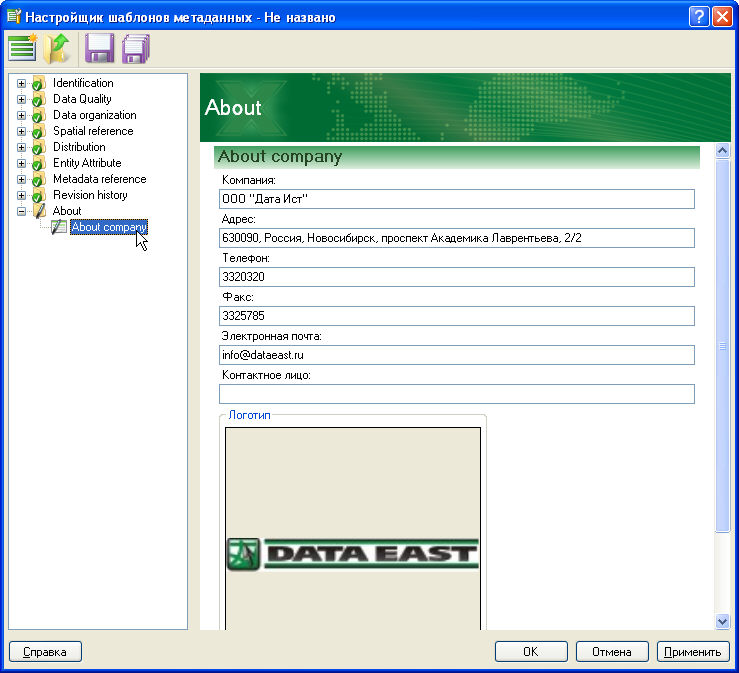Select Entity Attribute in the tree
Viewport: 739px width, 673px height.
click(x=87, y=164)
